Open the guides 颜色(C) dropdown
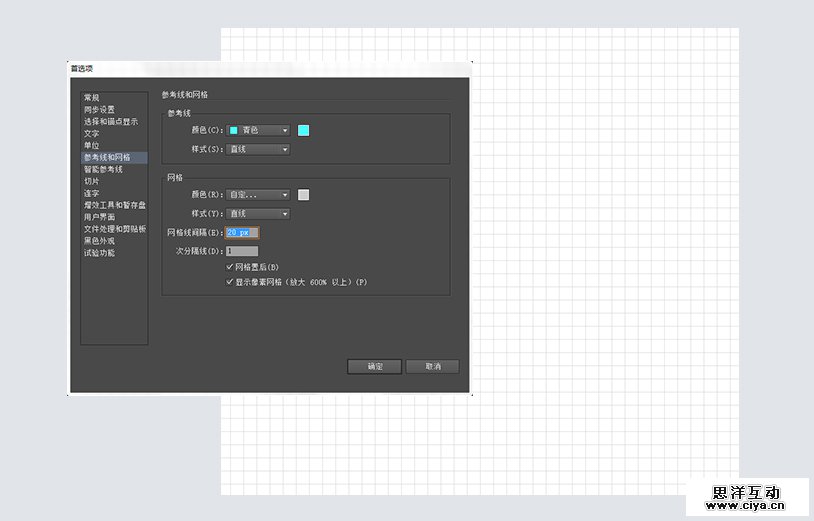The image size is (814, 521). (258, 130)
